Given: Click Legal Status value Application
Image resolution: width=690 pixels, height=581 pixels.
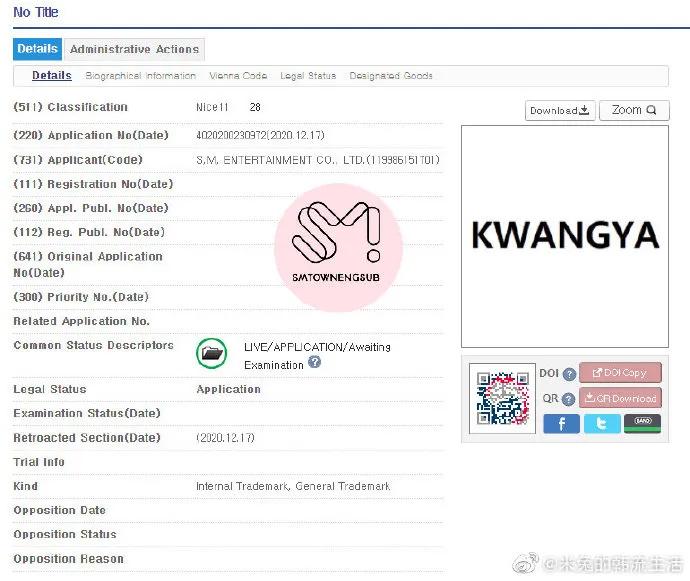Looking at the screenshot, I should coord(228,389).
